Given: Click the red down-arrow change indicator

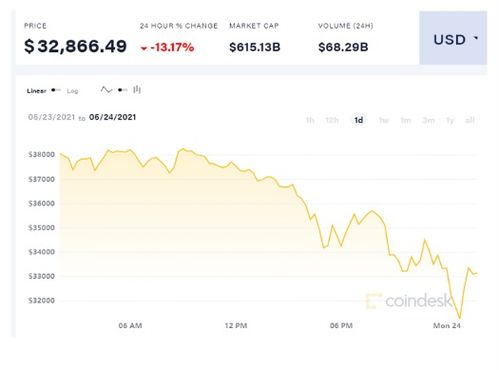Looking at the screenshot, I should coord(144,49).
